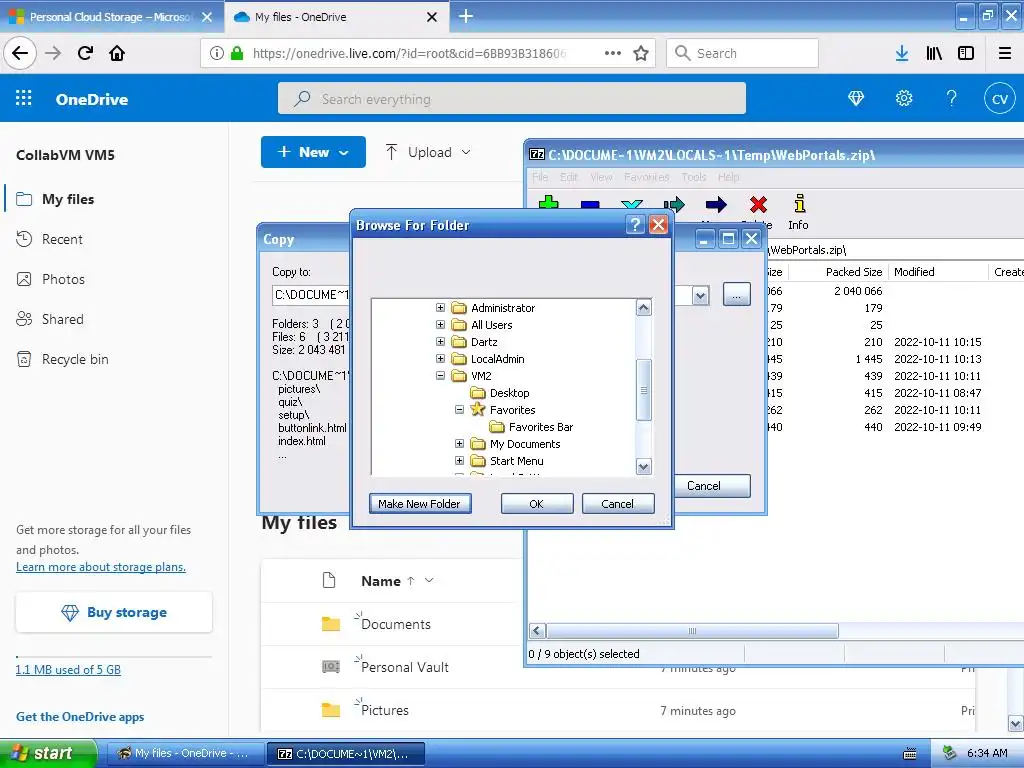Open the 1.1 MB used of 5 GB link
This screenshot has width=1024, height=768.
point(68,669)
